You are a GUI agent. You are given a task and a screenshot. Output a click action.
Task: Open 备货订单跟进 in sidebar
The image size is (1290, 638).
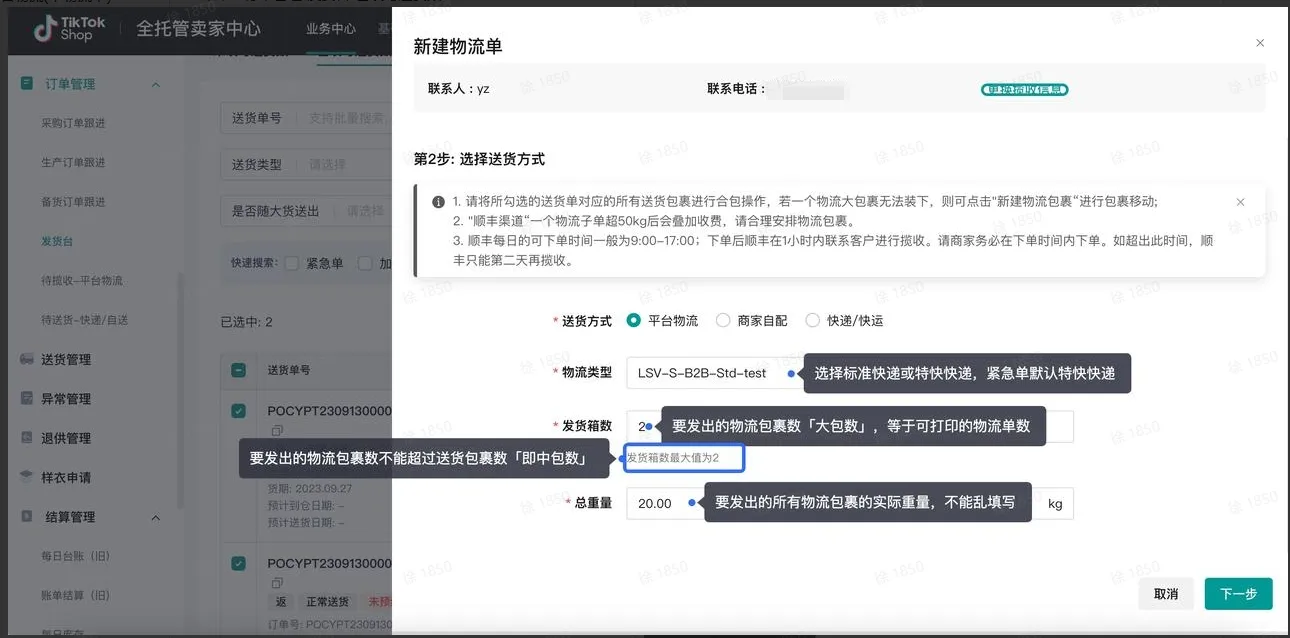[73, 202]
